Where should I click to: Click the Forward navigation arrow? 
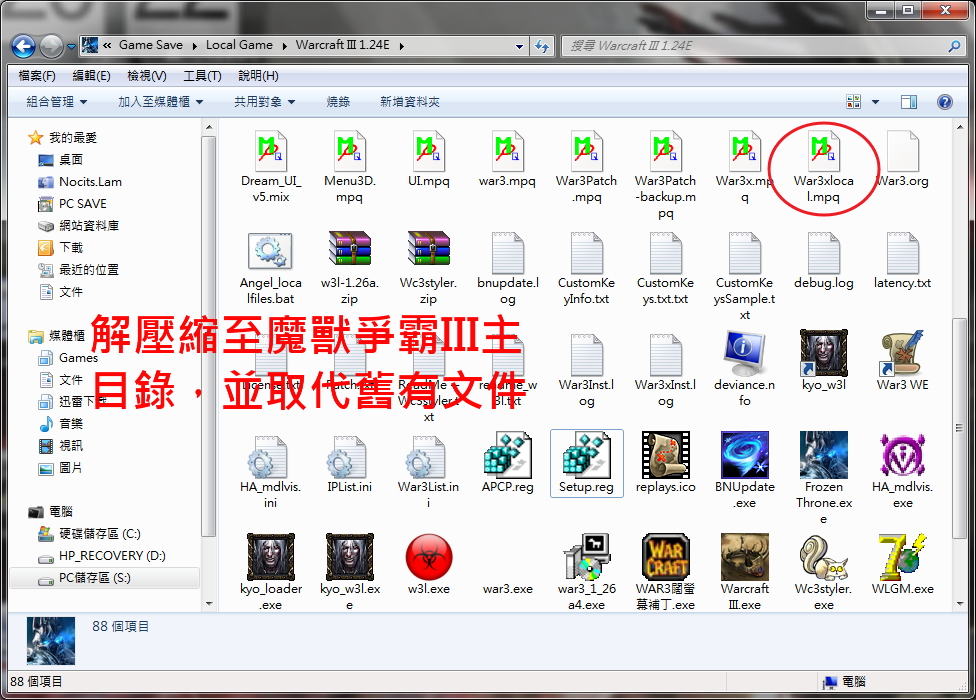[52, 46]
